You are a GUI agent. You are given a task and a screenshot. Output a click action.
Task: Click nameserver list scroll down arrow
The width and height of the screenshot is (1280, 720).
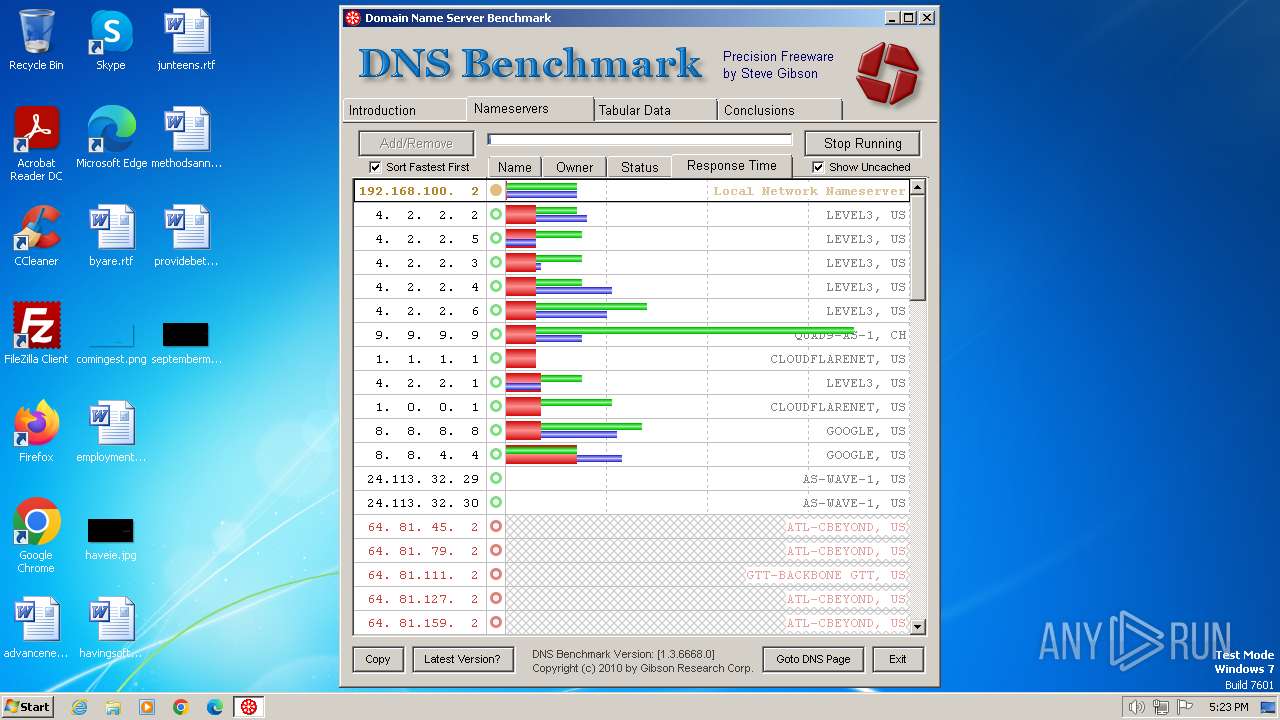coord(918,627)
